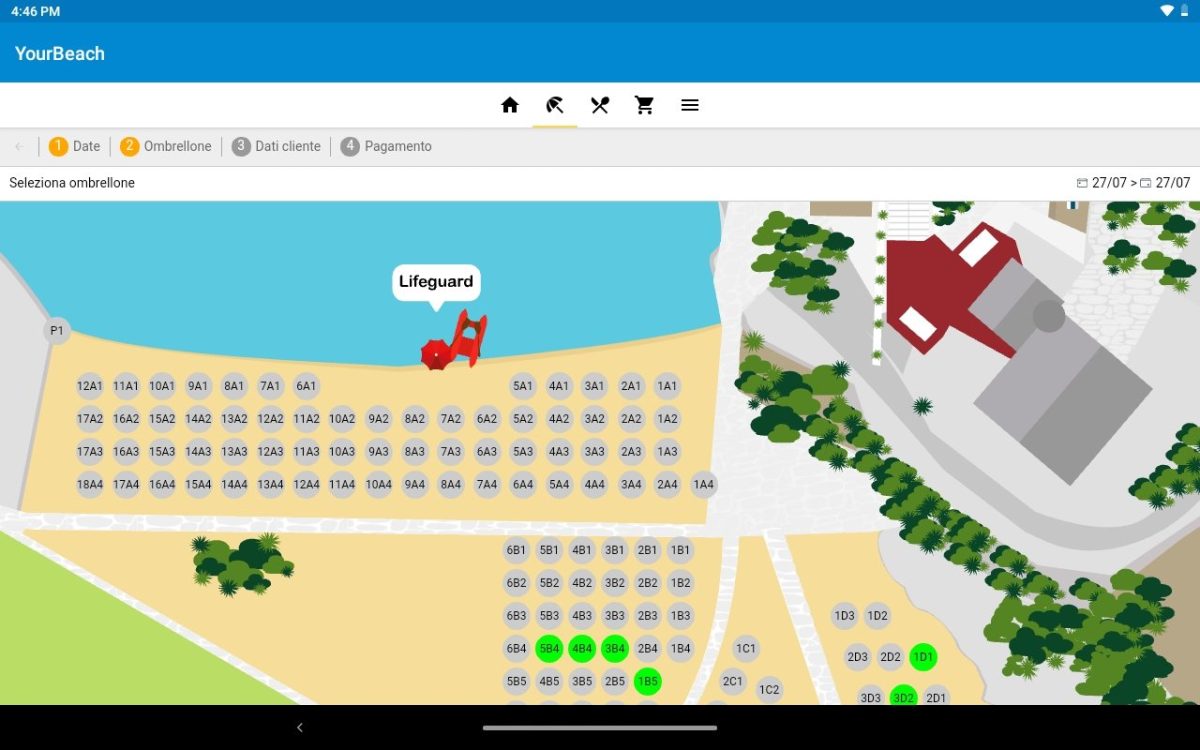Go to step 3 Dati cliente
The height and width of the screenshot is (750, 1200).
point(277,147)
